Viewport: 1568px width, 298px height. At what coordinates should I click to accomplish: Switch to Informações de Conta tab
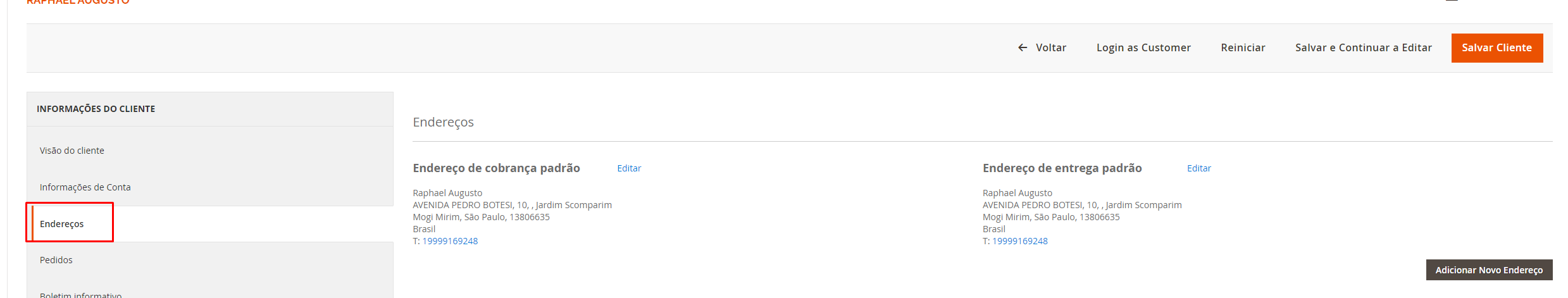[85, 187]
